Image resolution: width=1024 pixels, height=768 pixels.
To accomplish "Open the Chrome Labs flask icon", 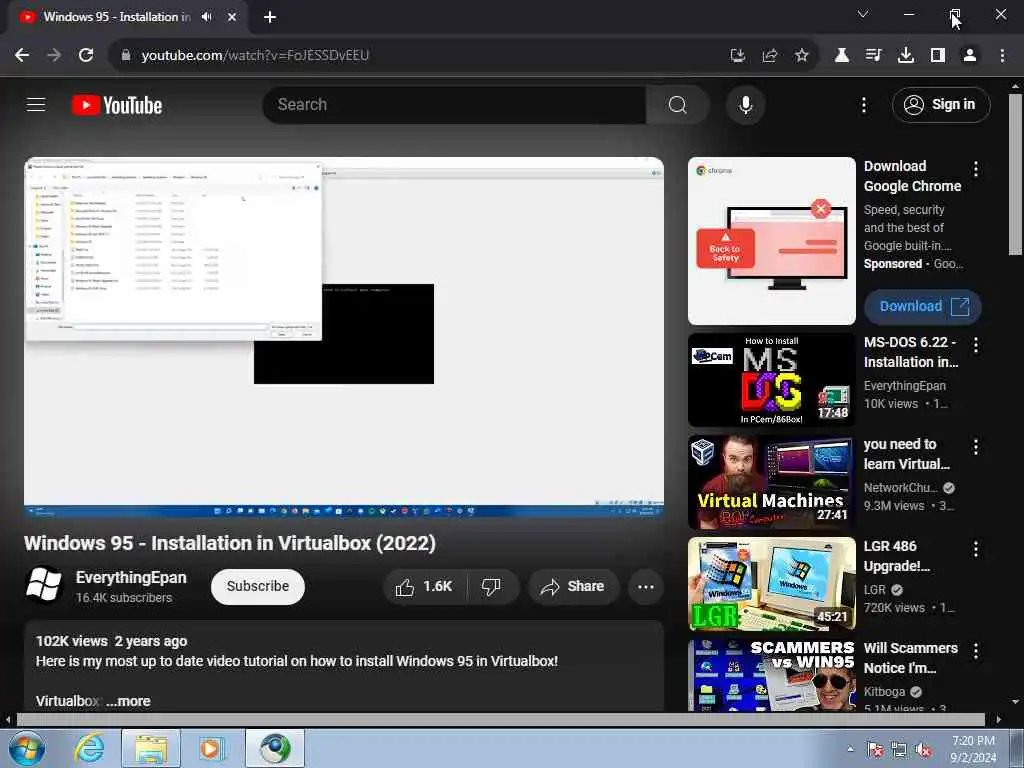I will pyautogui.click(x=842, y=56).
